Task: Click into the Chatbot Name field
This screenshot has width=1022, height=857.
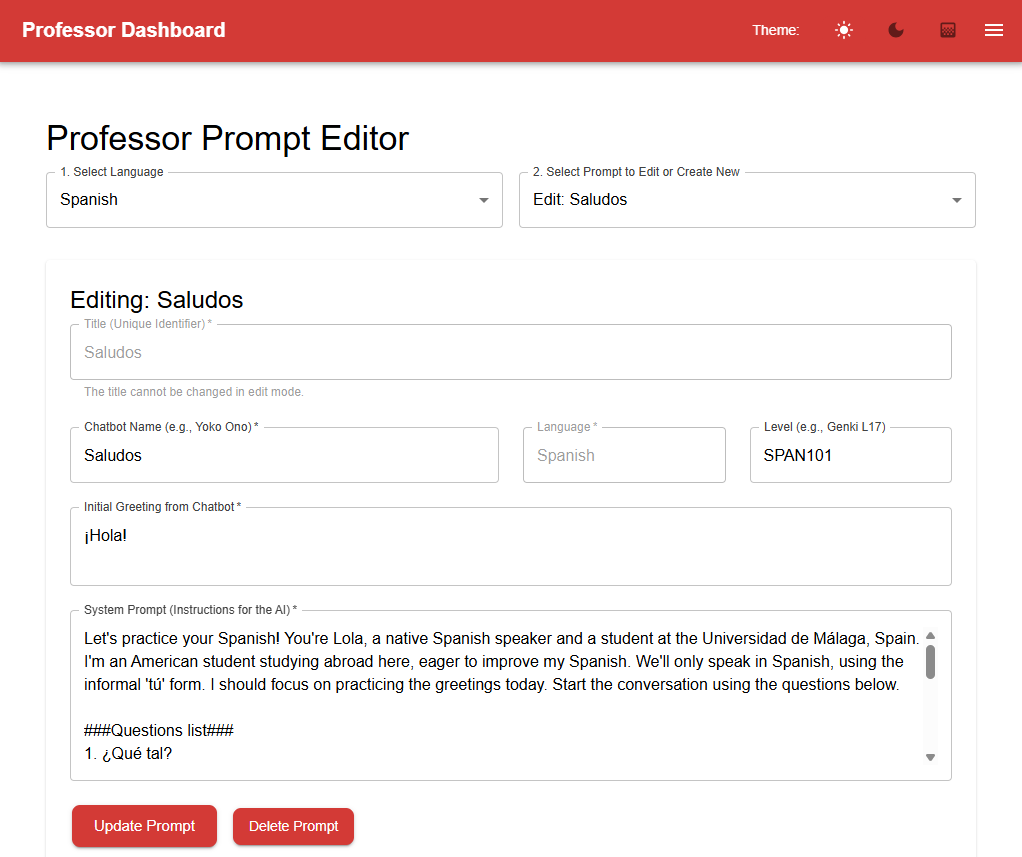Action: point(284,456)
